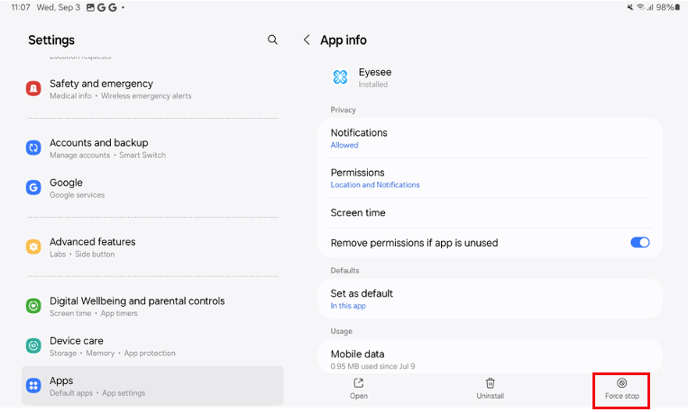Screen dimensions: 688x412
Task: Tap the Digital Wellbeing icon
Action: [33, 305]
